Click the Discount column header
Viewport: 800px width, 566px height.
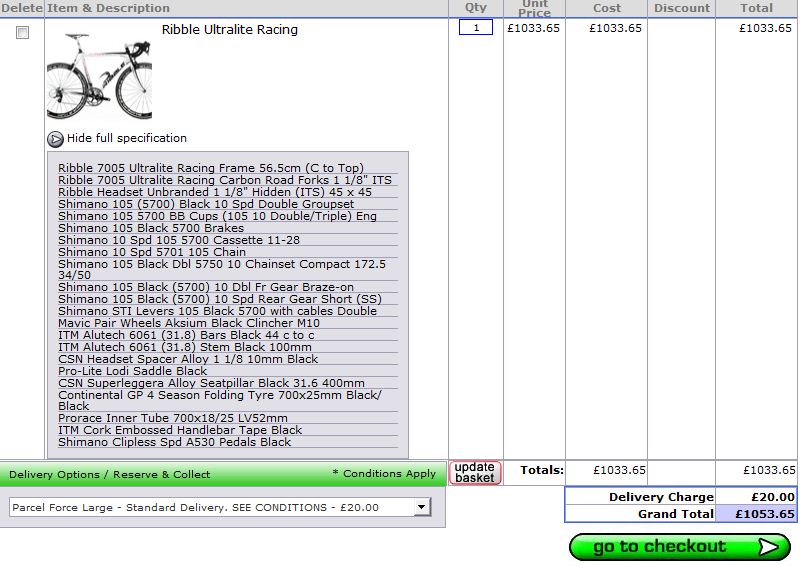(x=682, y=8)
